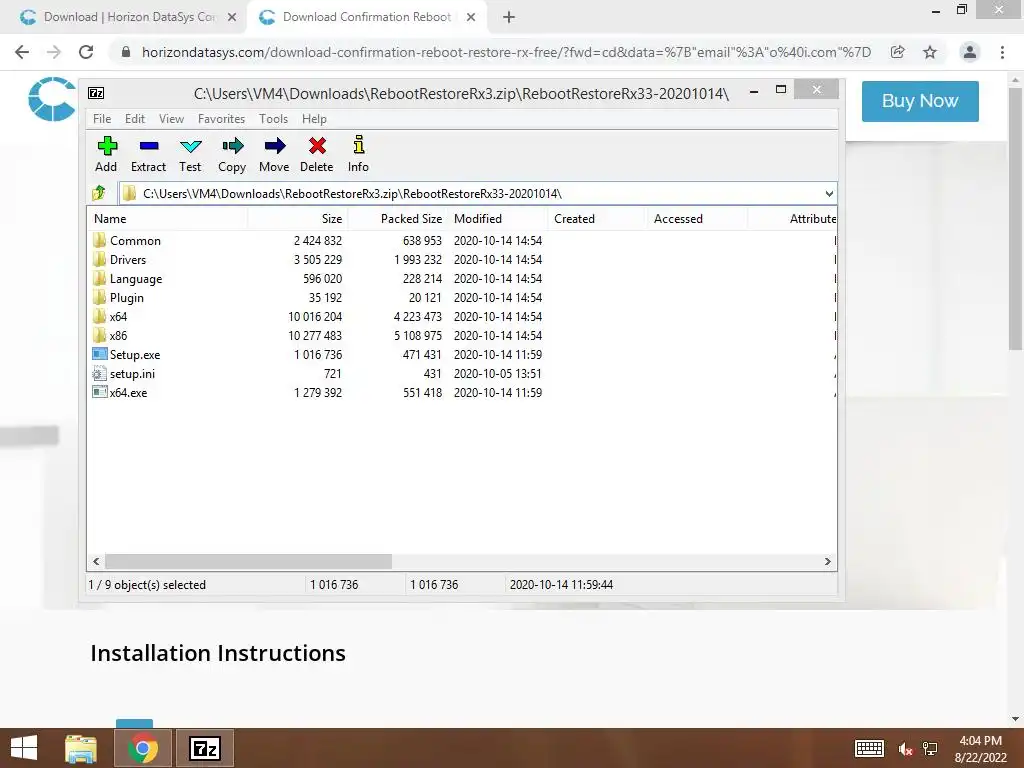Select the Plugin folder icon
The height and width of the screenshot is (768, 1024).
(x=99, y=297)
